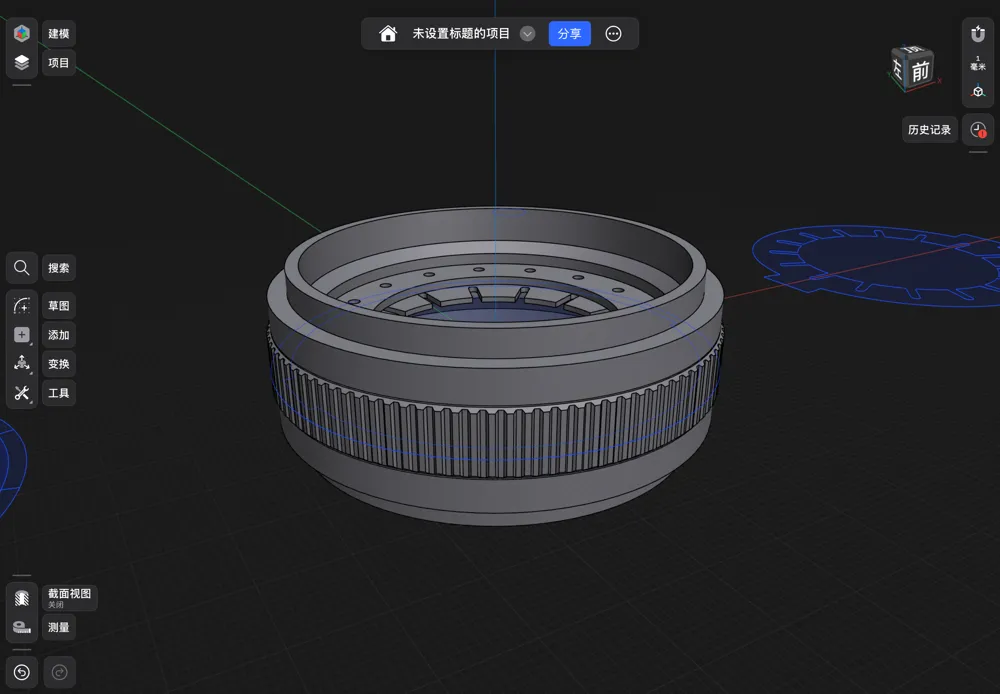1000x694 pixels.
Task: Redo the last undone action
Action: click(59, 672)
